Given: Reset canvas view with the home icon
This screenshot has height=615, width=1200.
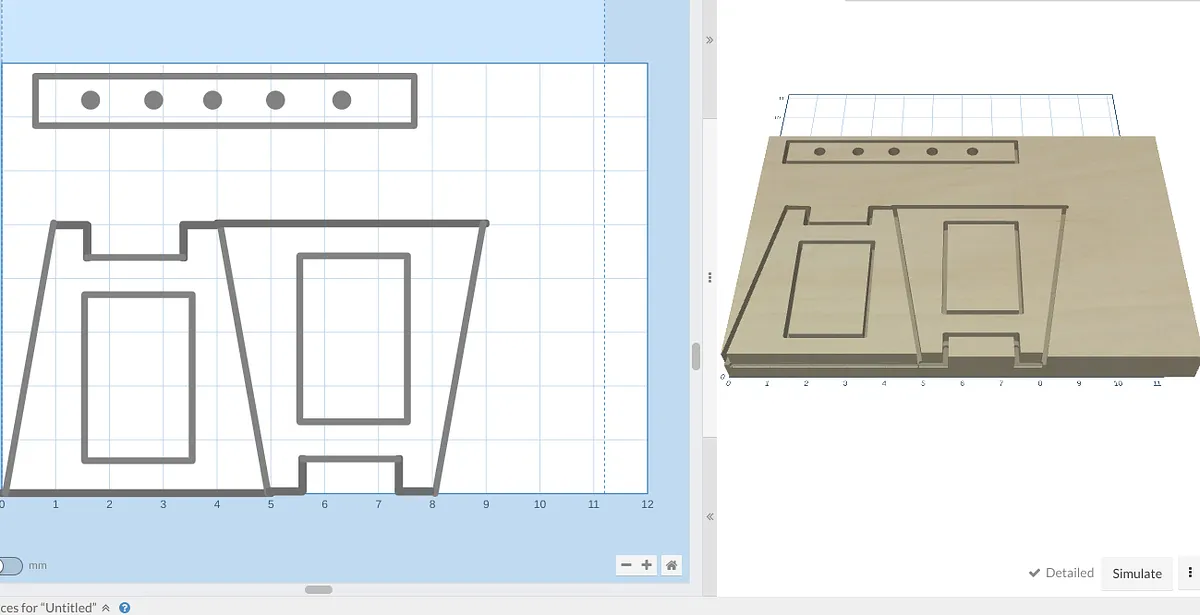Looking at the screenshot, I should coord(672,565).
